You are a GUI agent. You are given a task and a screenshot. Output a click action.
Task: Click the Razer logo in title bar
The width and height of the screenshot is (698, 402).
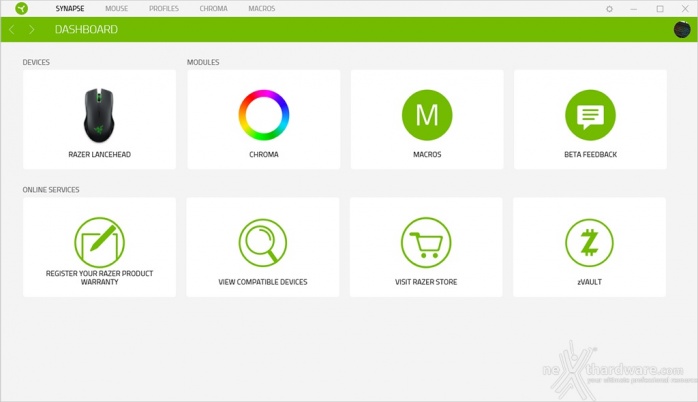(x=21, y=8)
